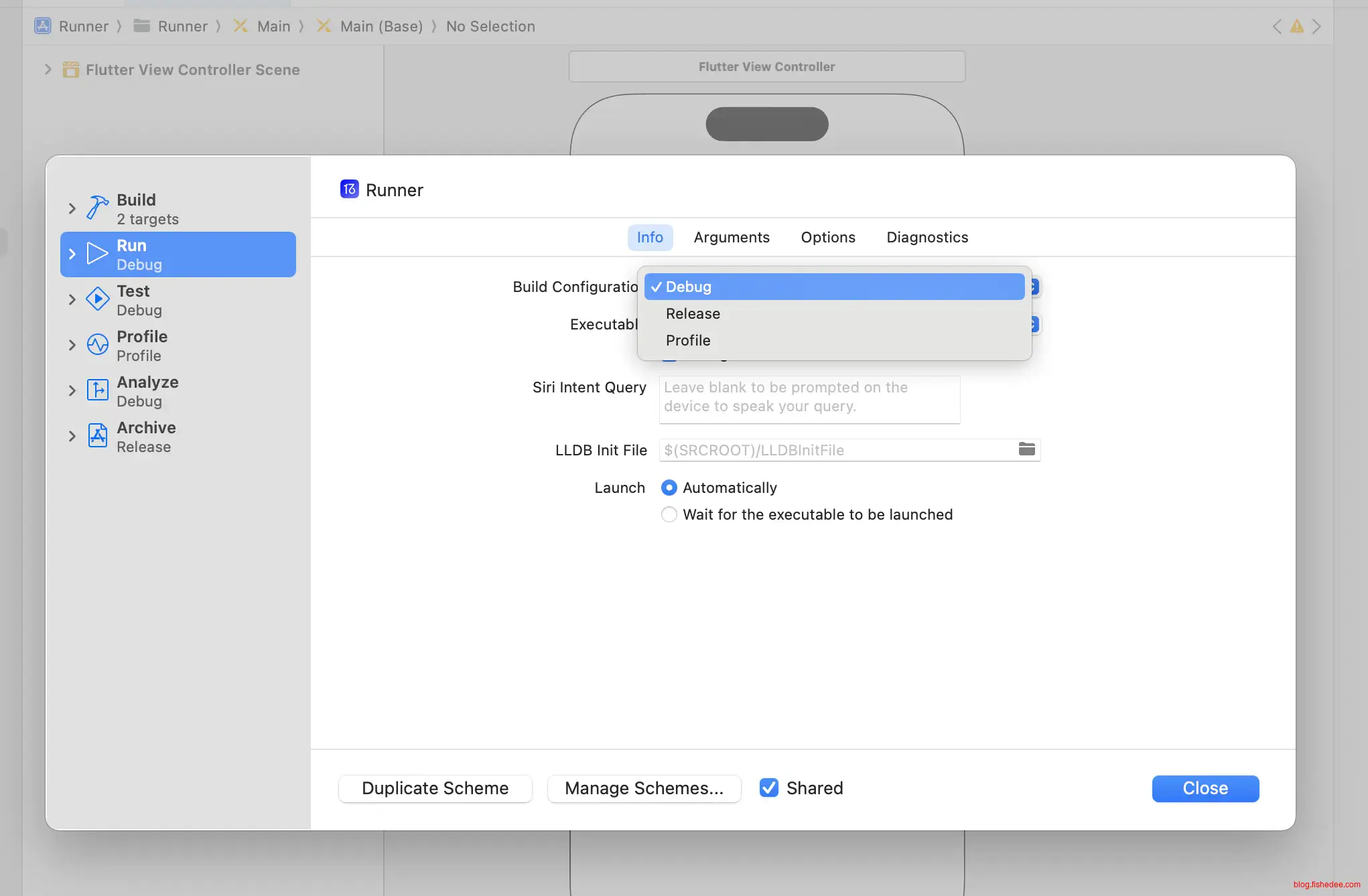This screenshot has width=1368, height=896.
Task: Choose Profile from build configuration menu
Action: tap(688, 340)
